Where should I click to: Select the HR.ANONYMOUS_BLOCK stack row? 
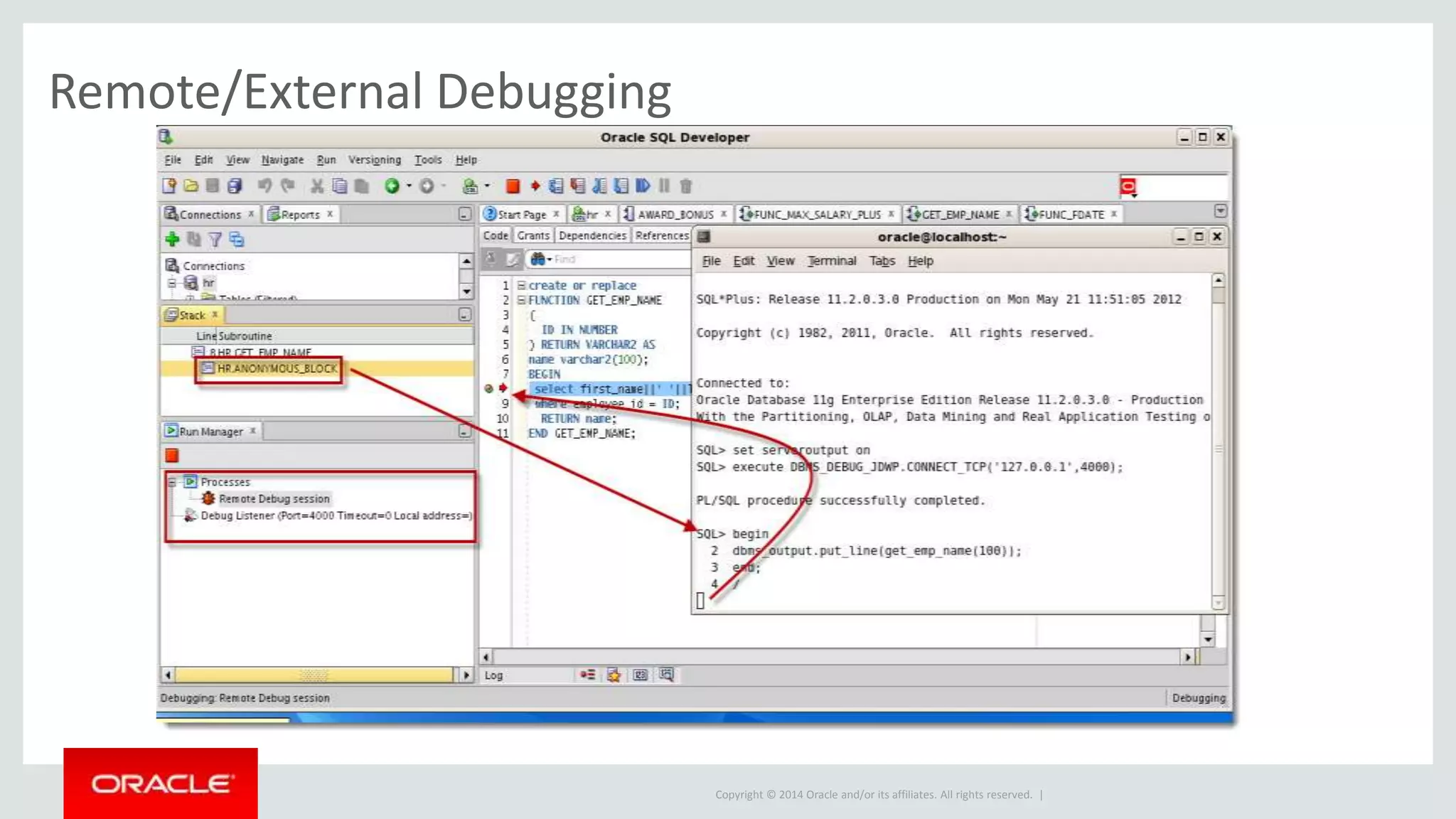tap(317, 368)
